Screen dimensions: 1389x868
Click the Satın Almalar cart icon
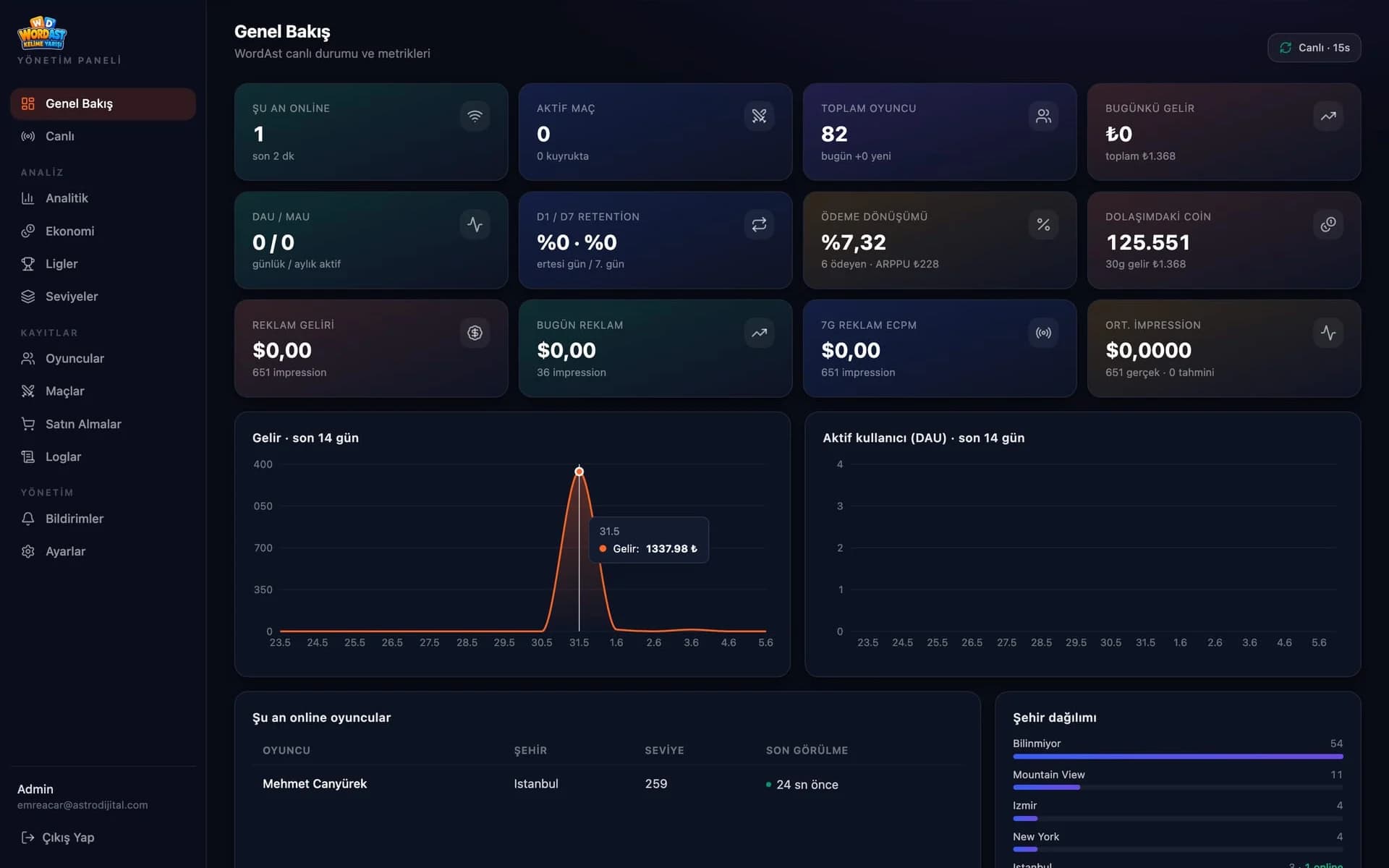pyautogui.click(x=28, y=424)
